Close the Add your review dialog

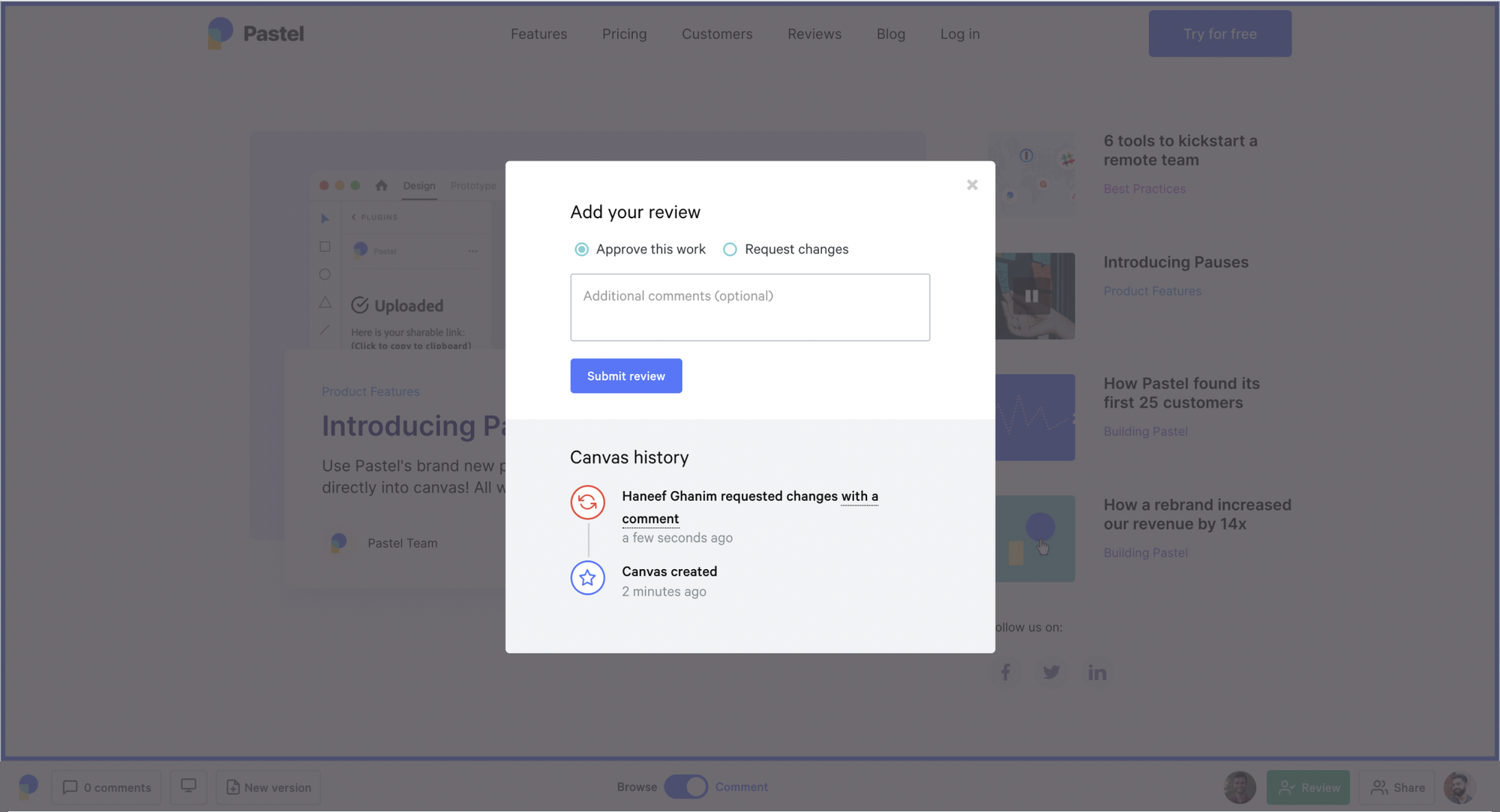coord(972,184)
